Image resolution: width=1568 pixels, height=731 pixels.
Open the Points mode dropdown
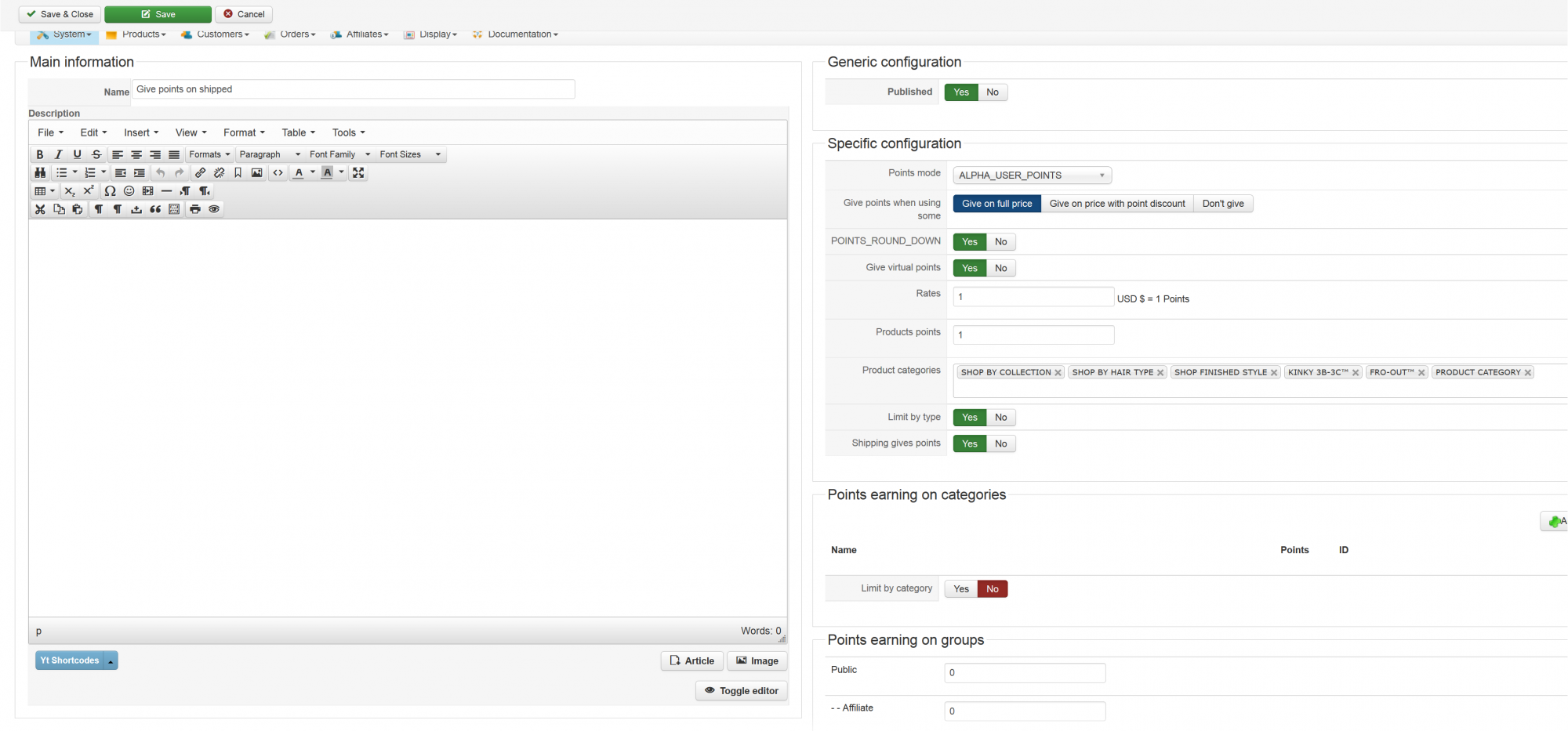(1032, 176)
